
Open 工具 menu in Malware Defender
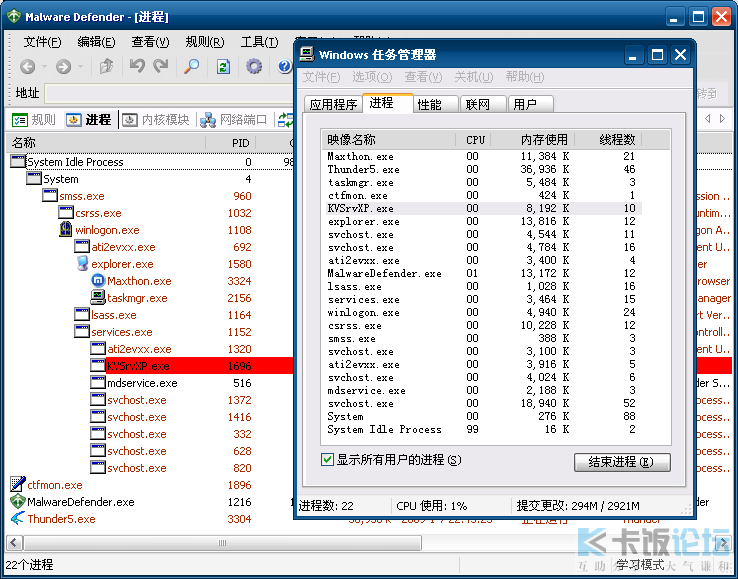259,42
